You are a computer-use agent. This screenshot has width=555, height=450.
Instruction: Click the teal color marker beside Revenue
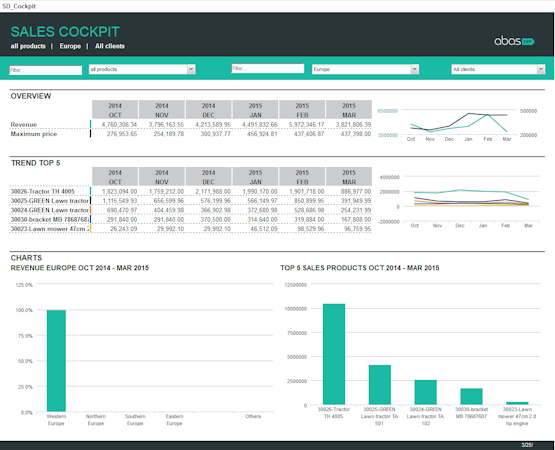pyautogui.click(x=91, y=124)
